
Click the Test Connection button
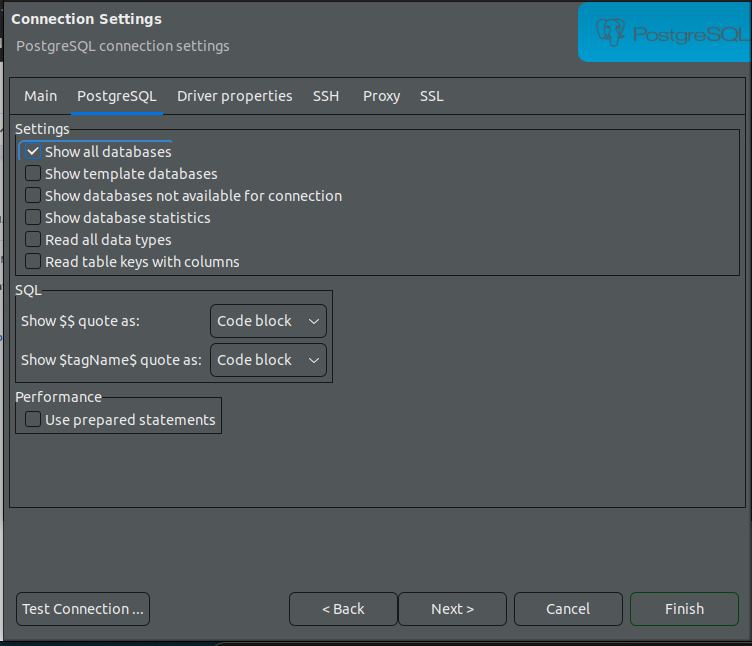coord(83,609)
